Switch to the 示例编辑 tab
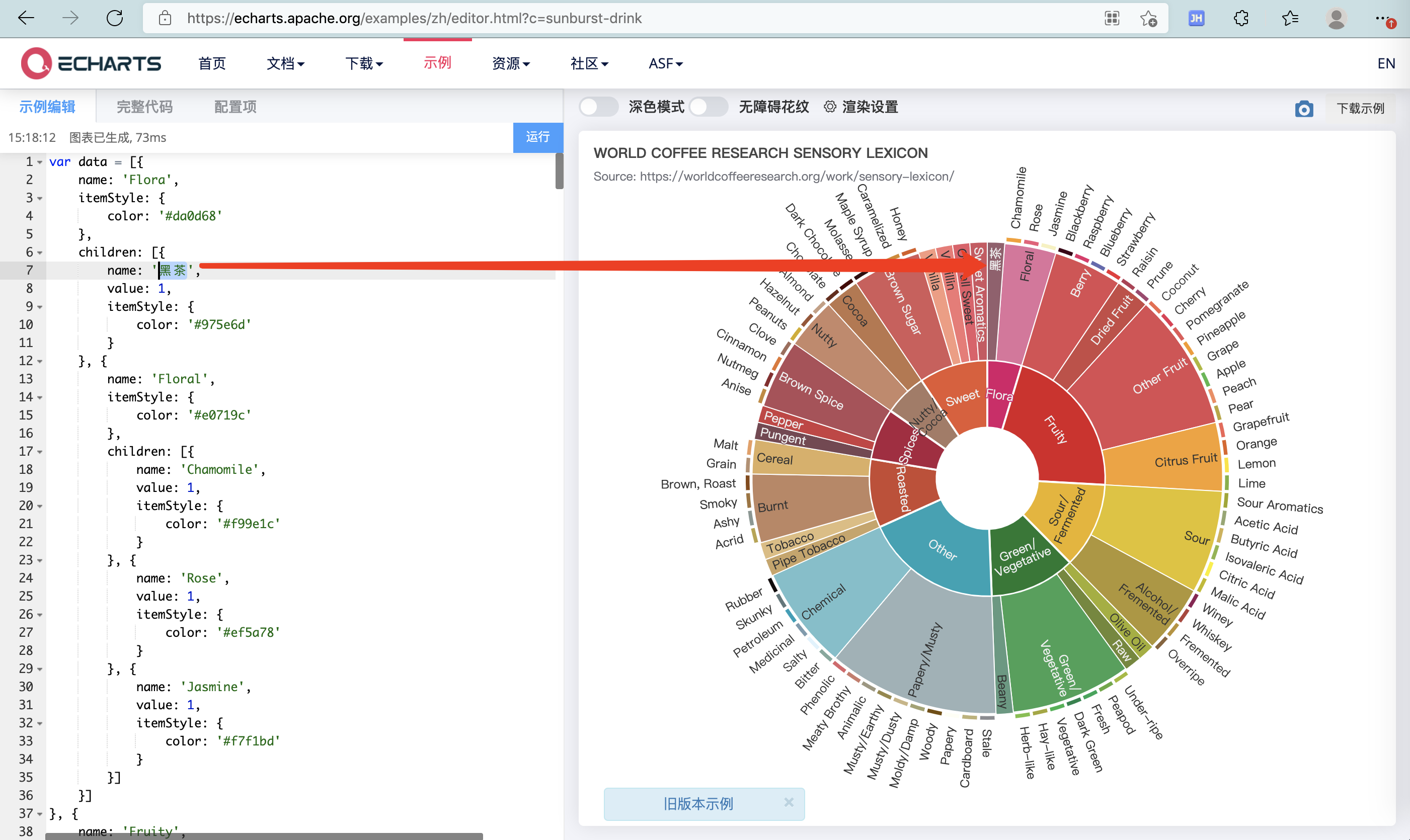The height and width of the screenshot is (840, 1410). pyautogui.click(x=48, y=107)
